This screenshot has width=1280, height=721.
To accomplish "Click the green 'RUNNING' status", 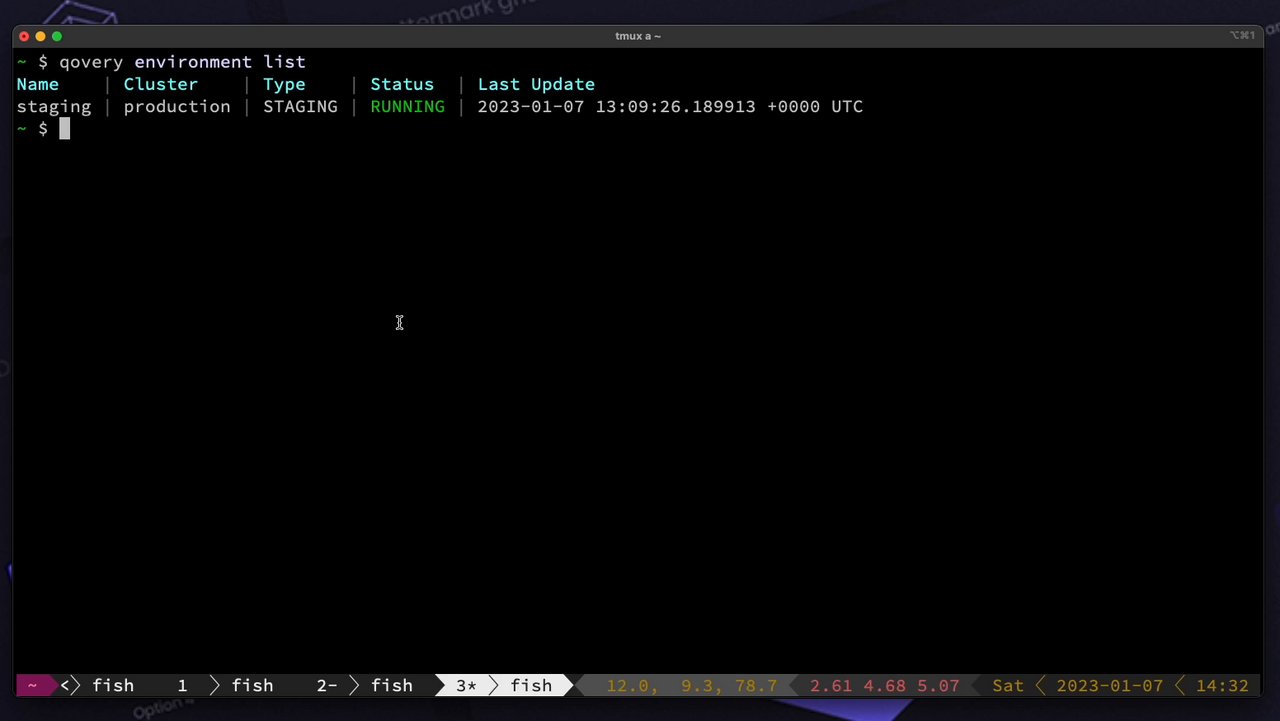I will [x=408, y=107].
